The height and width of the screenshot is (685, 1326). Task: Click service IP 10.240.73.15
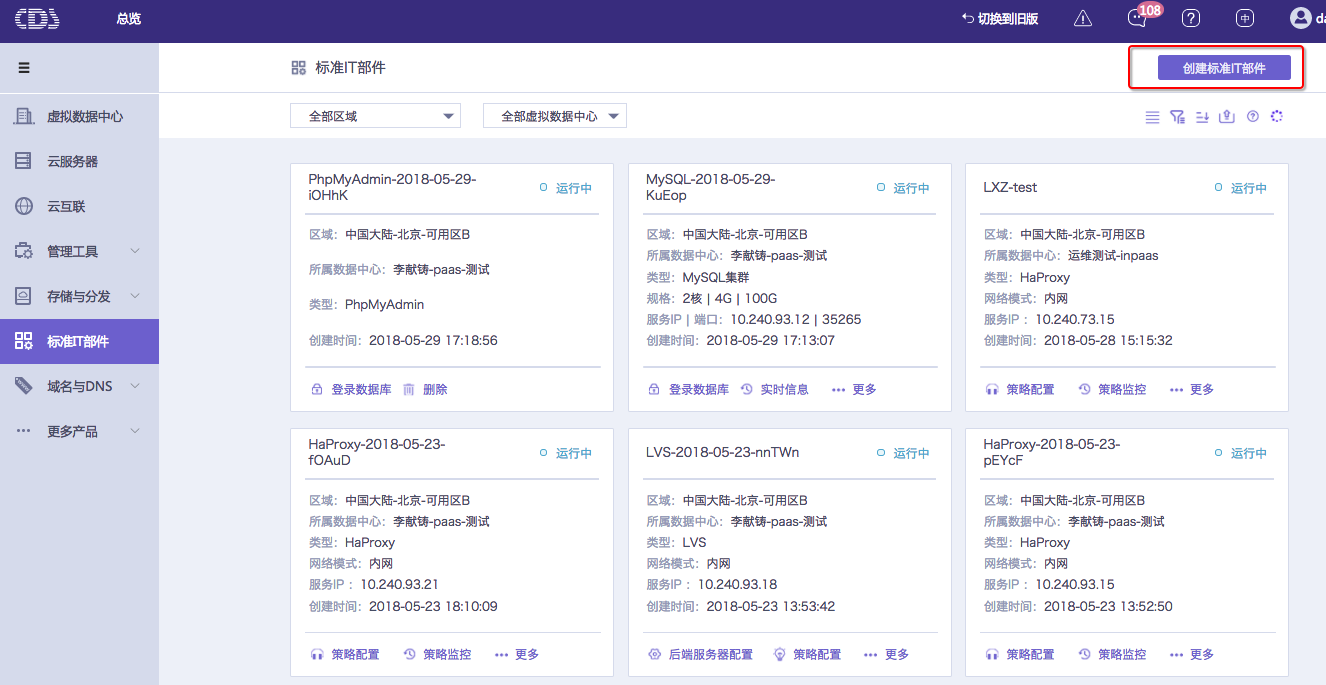1075,320
